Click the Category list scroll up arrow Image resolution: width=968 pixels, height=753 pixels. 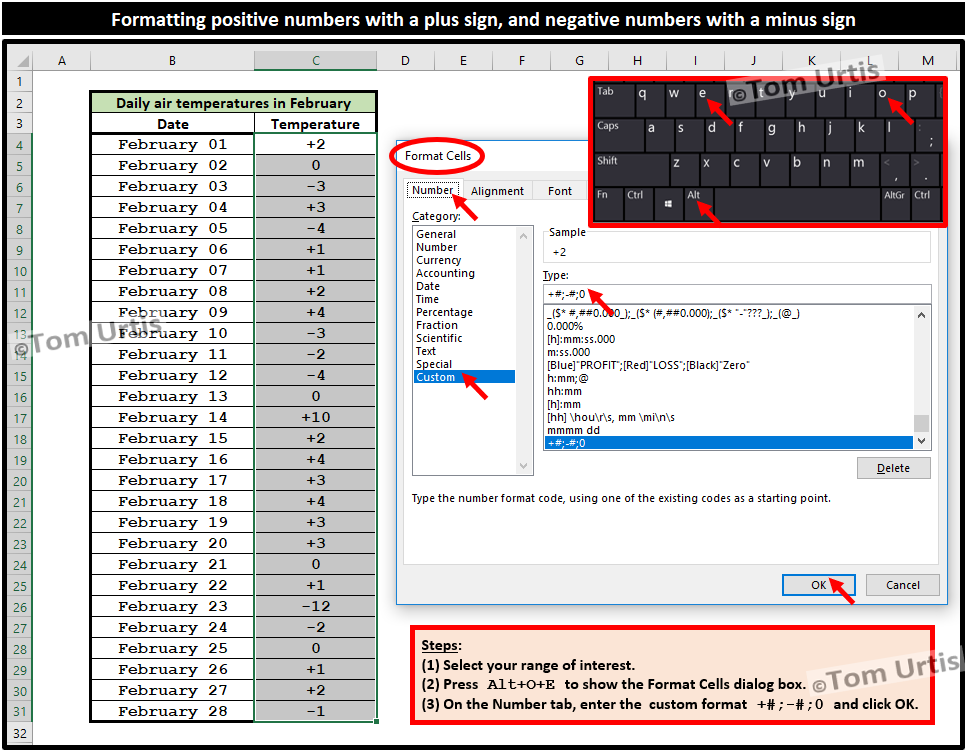pyautogui.click(x=524, y=236)
